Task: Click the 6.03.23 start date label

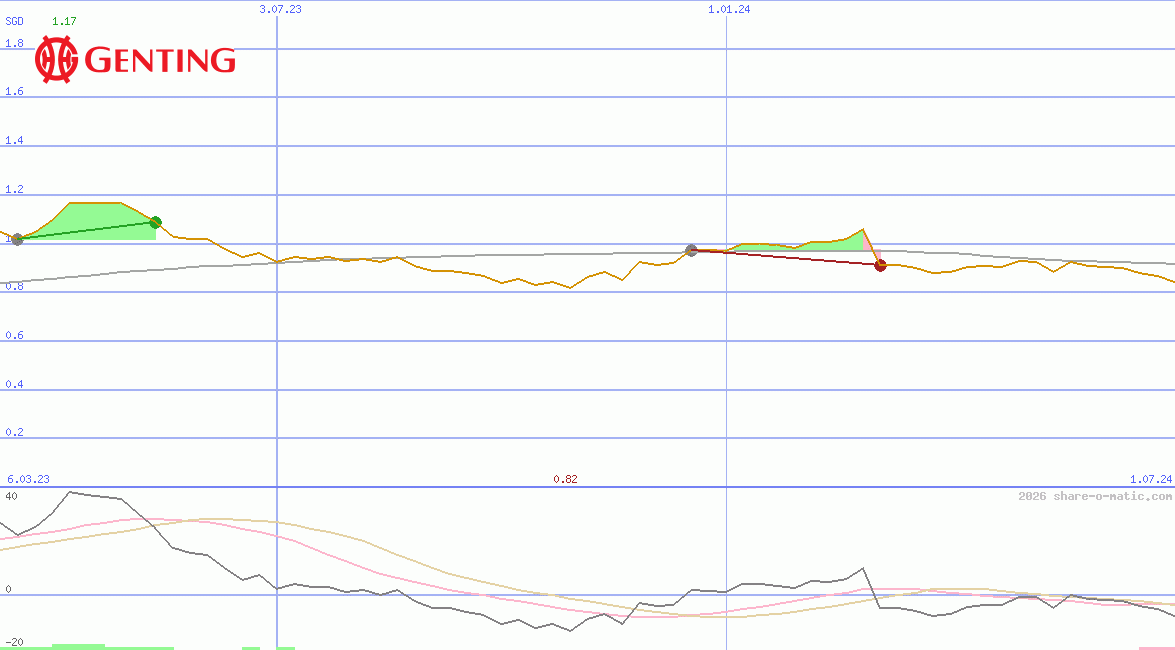Action: point(28,479)
